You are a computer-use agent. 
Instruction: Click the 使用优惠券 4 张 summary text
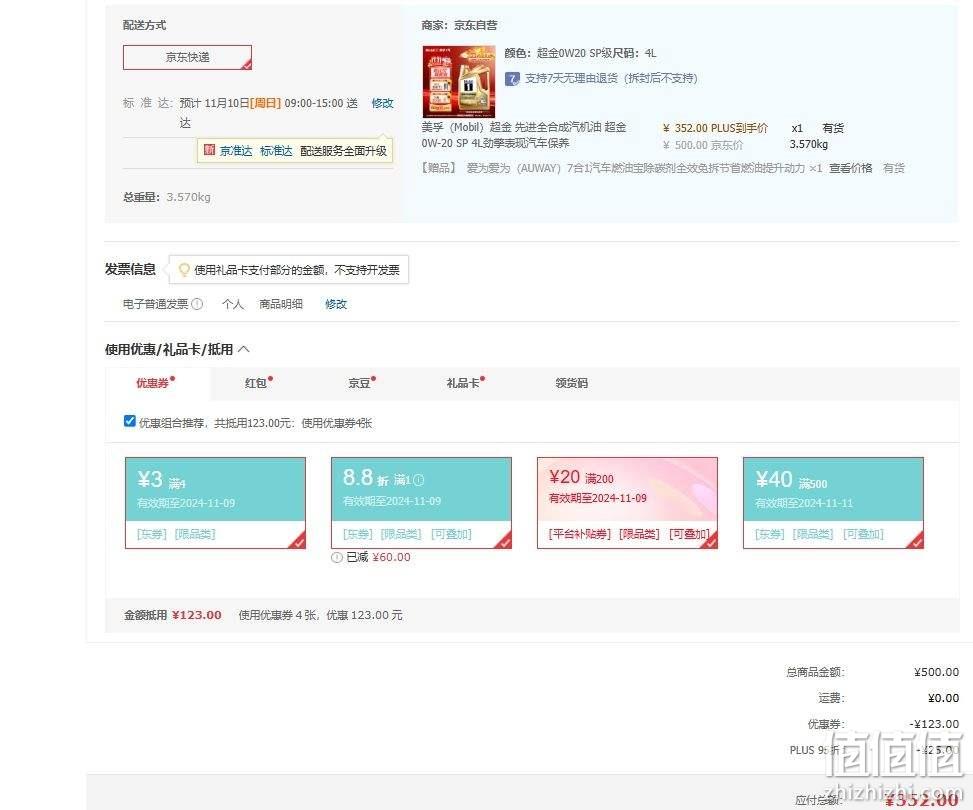point(321,615)
